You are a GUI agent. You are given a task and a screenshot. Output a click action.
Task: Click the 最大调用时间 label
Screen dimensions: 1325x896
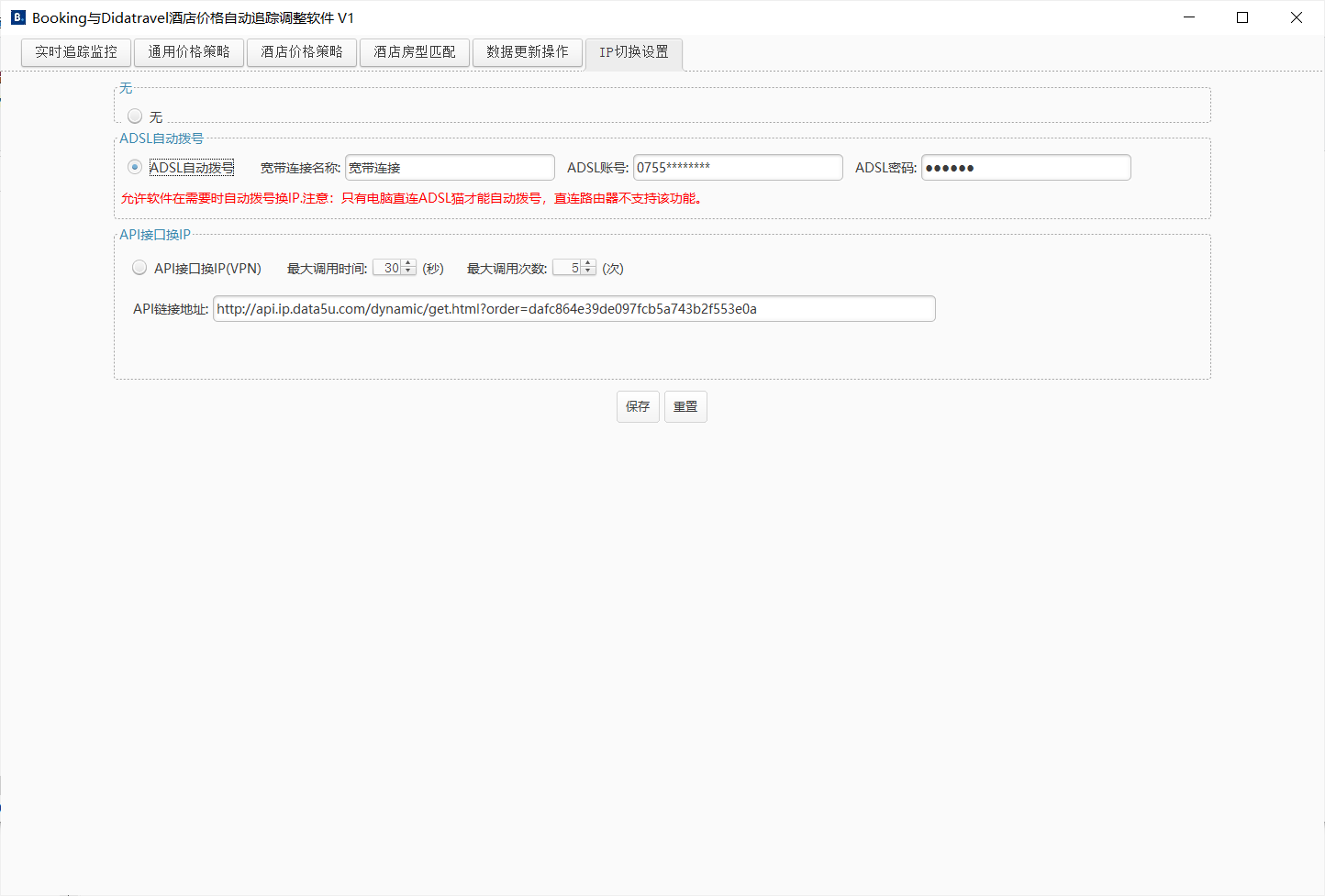pyautogui.click(x=327, y=269)
